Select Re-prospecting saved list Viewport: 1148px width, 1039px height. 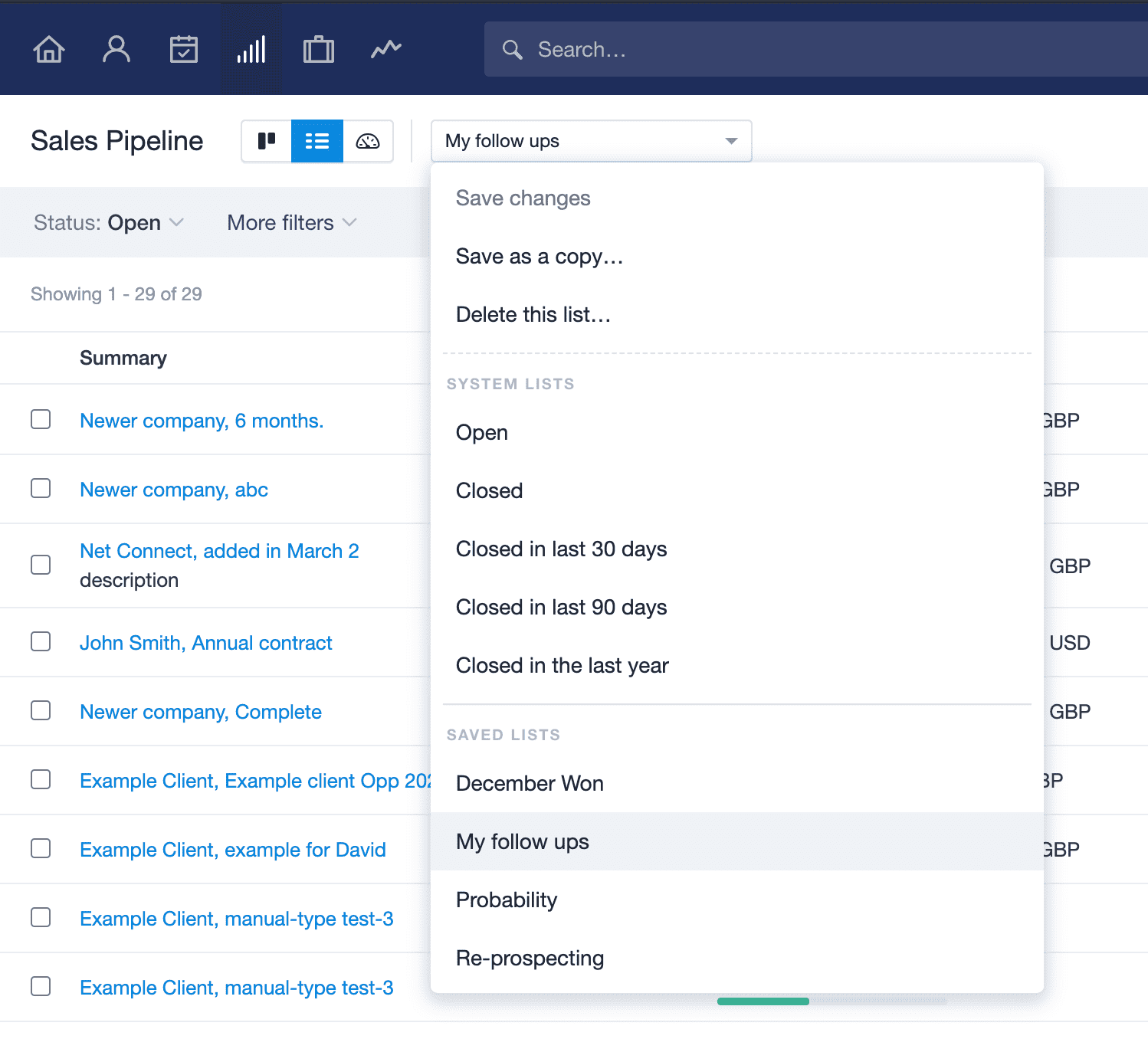click(737, 959)
